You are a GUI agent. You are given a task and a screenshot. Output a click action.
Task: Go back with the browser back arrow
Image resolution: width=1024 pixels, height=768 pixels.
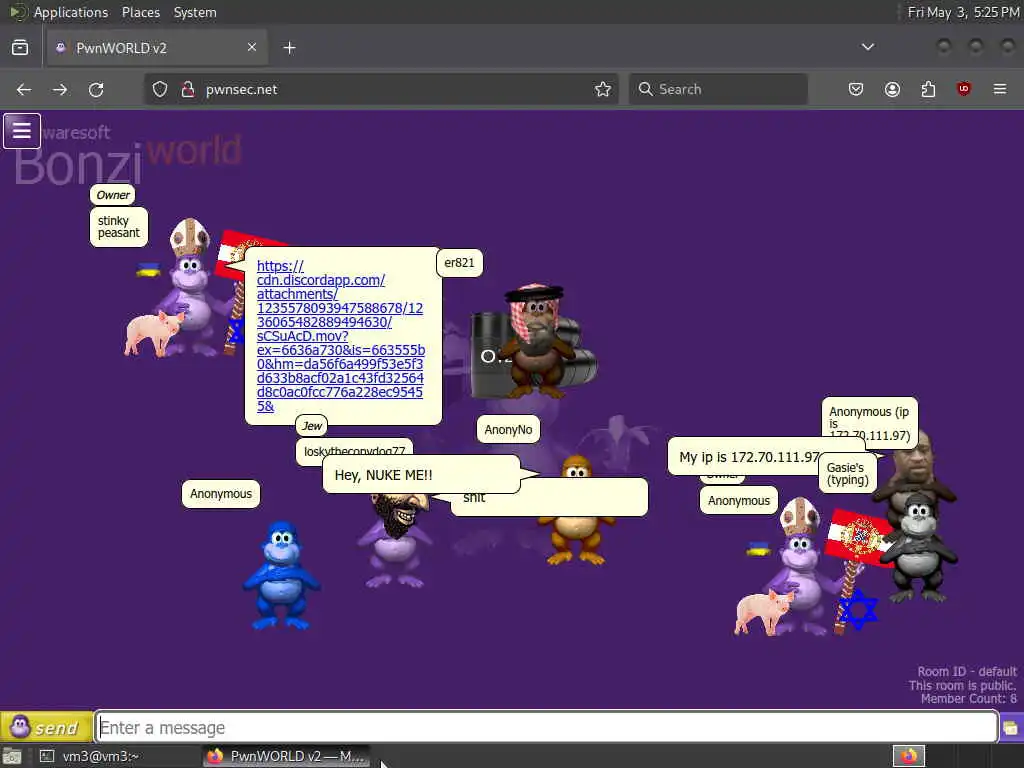click(24, 89)
